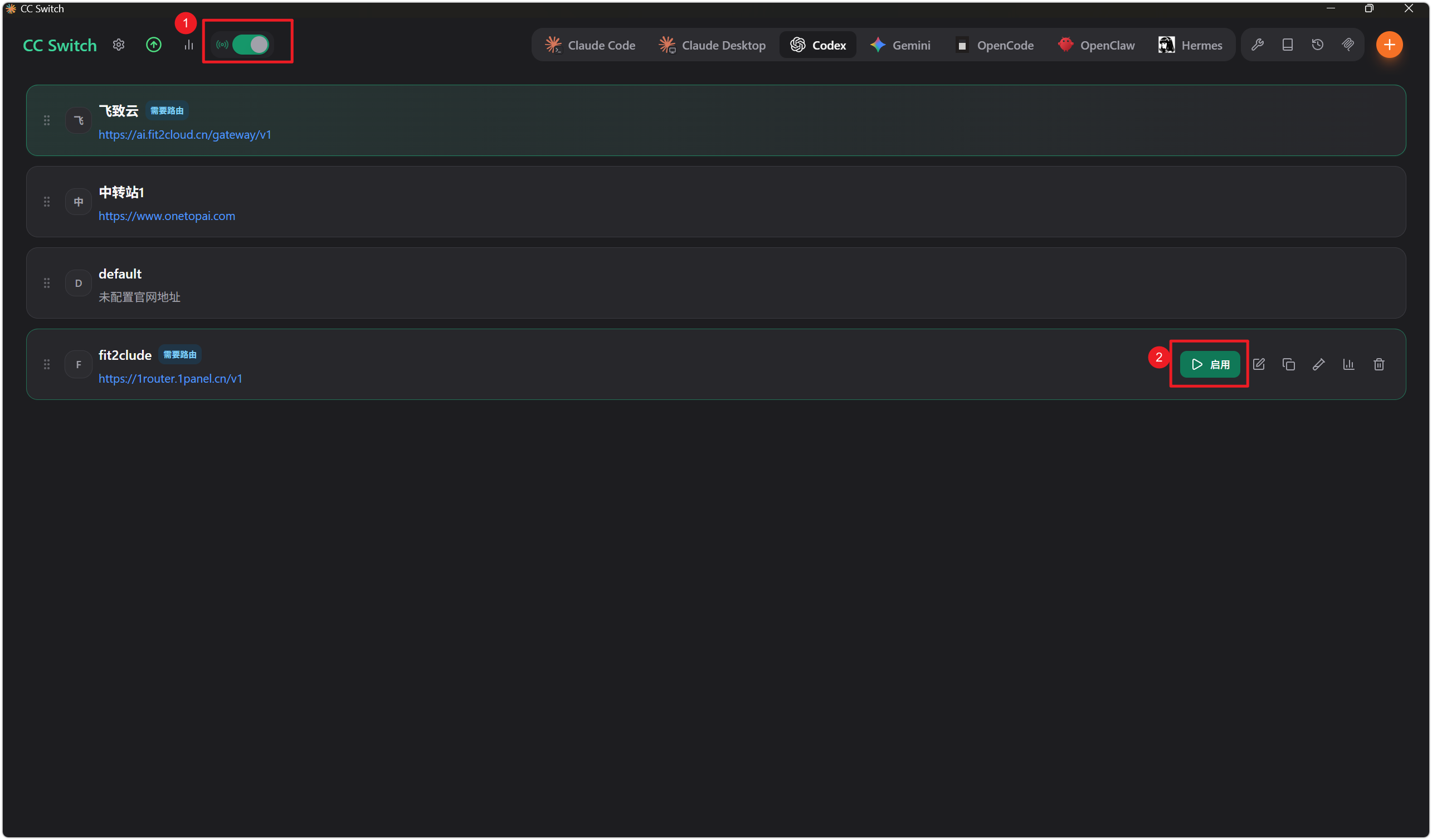
Task: Select the Hermes tab
Action: coord(1190,45)
